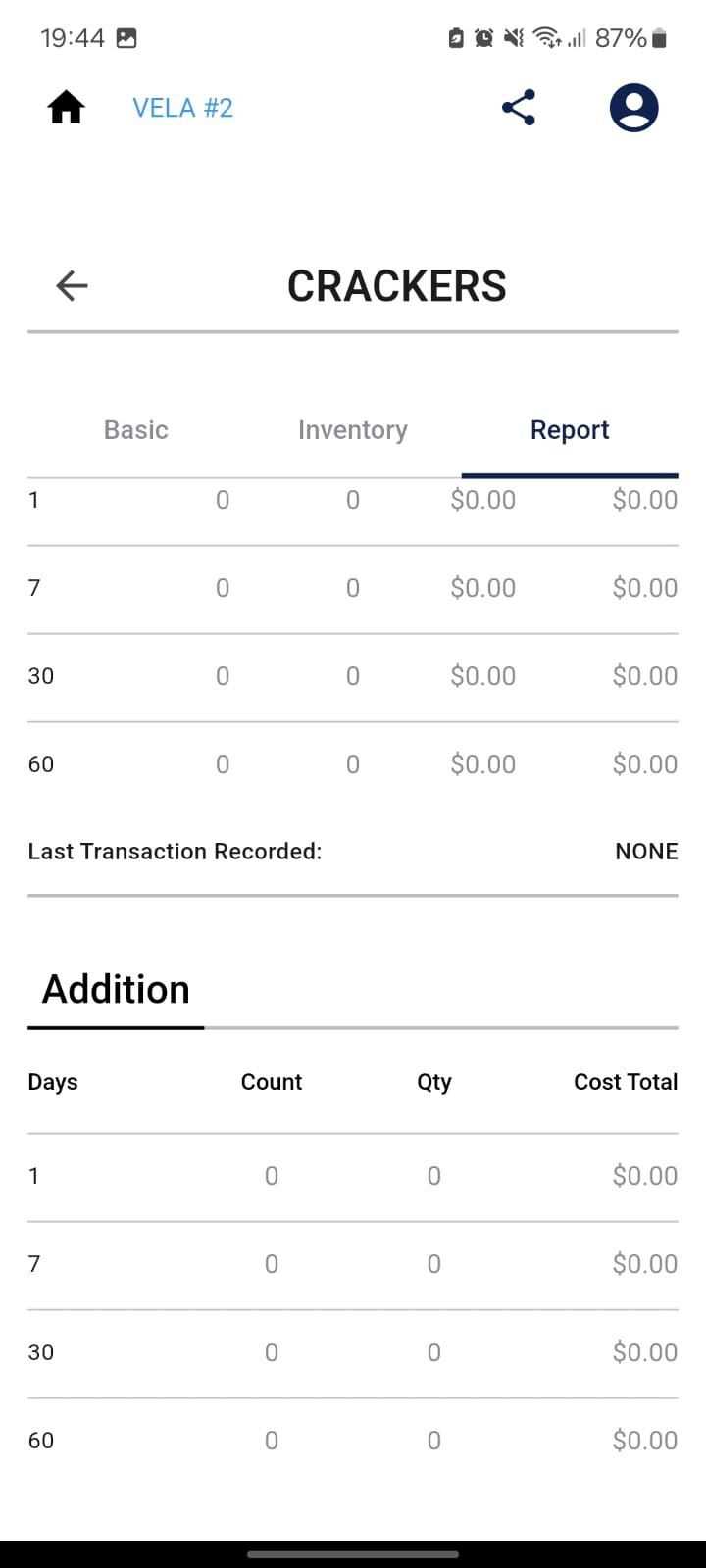Tap the battery status icon
The image size is (706, 1568).
click(659, 38)
